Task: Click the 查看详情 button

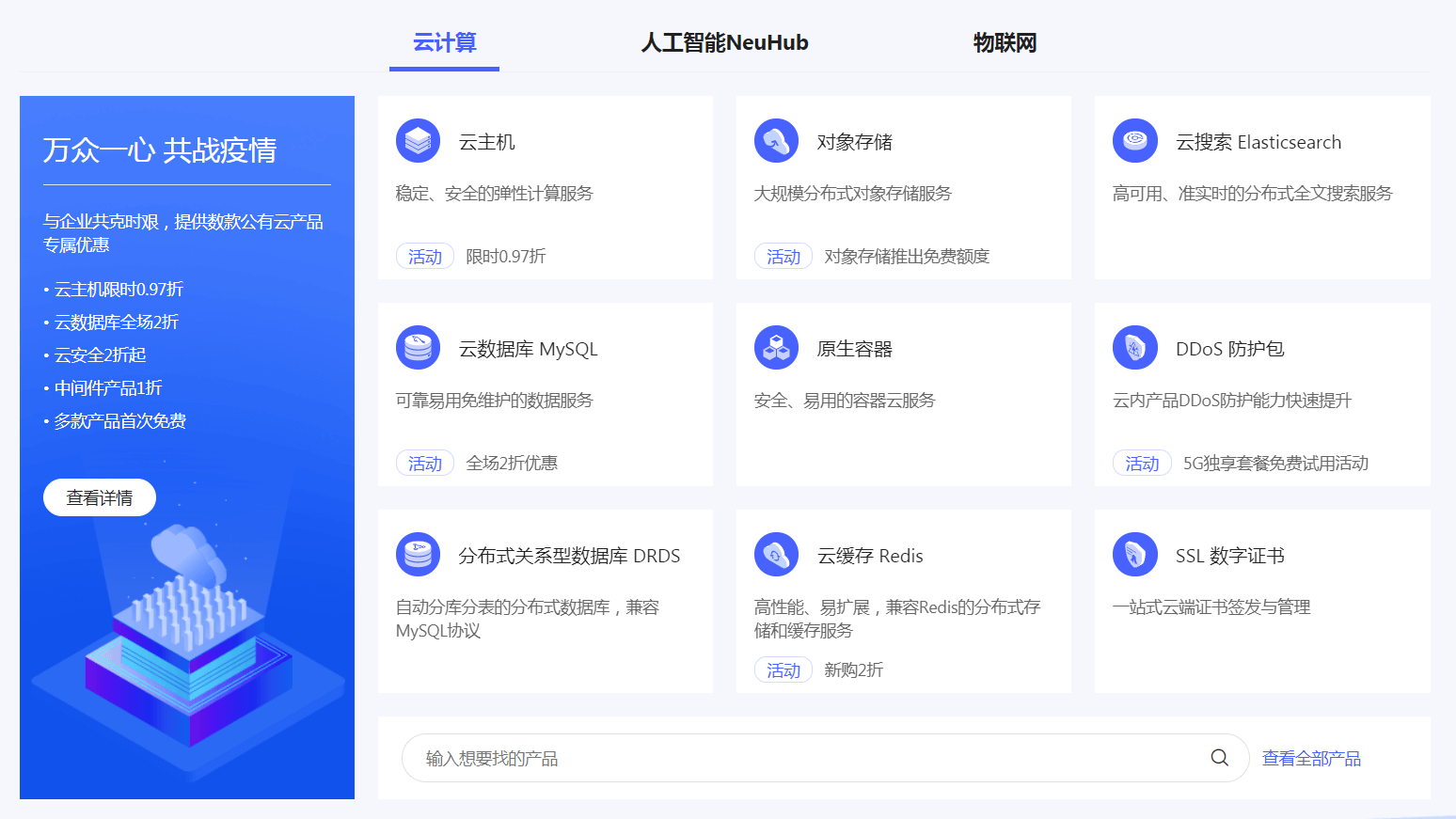Action: (100, 497)
